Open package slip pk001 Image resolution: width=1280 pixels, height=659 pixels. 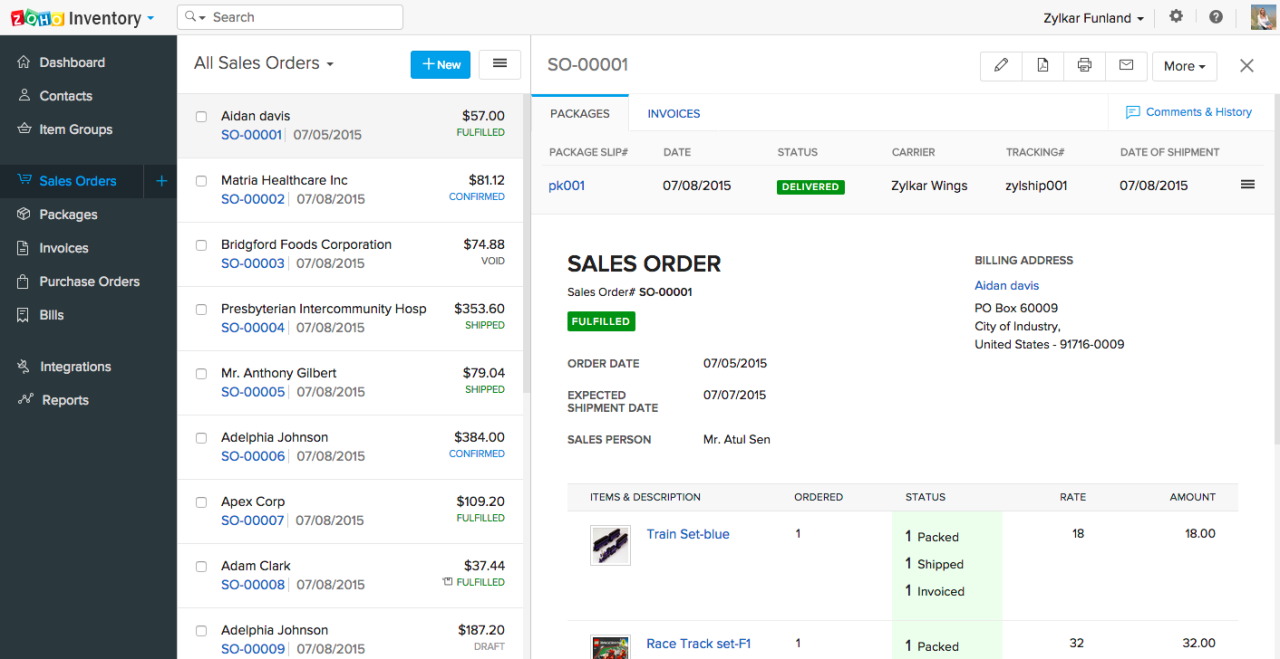[565, 185]
